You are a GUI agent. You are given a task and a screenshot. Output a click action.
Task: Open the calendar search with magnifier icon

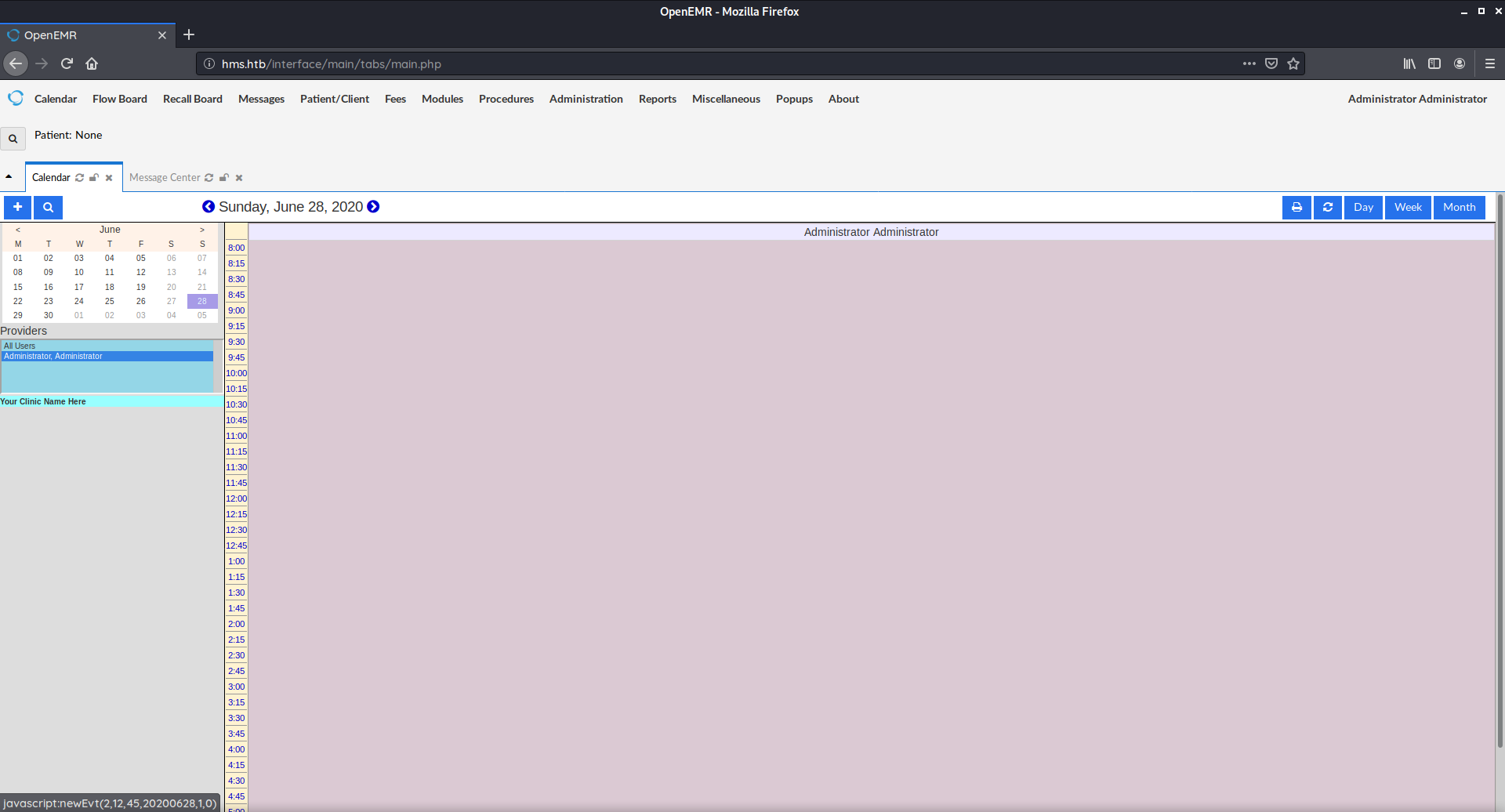pos(48,207)
